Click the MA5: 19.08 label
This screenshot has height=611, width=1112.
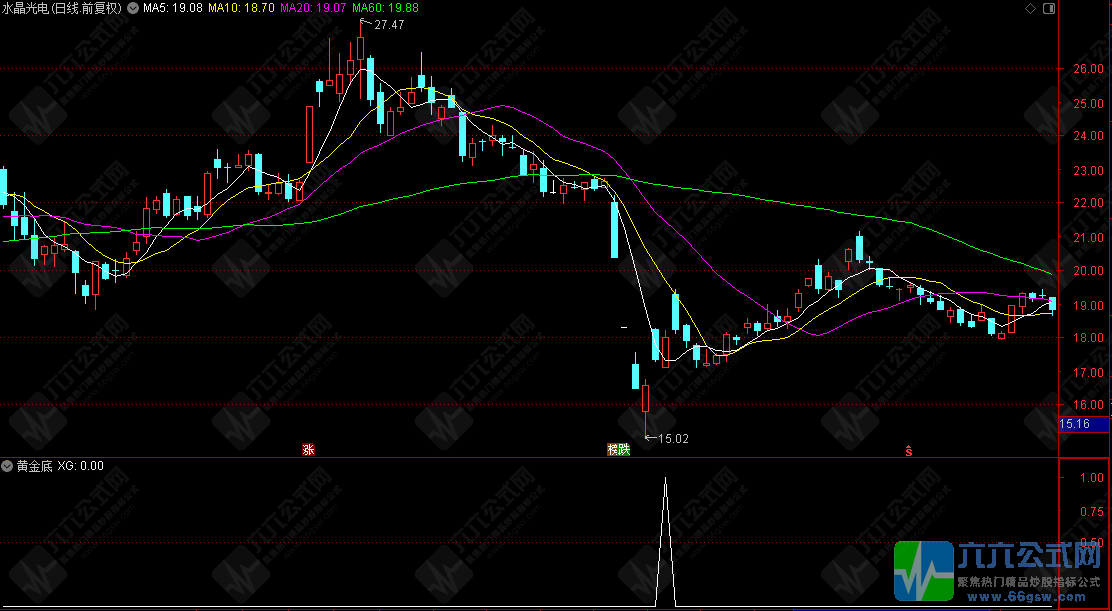171,9
